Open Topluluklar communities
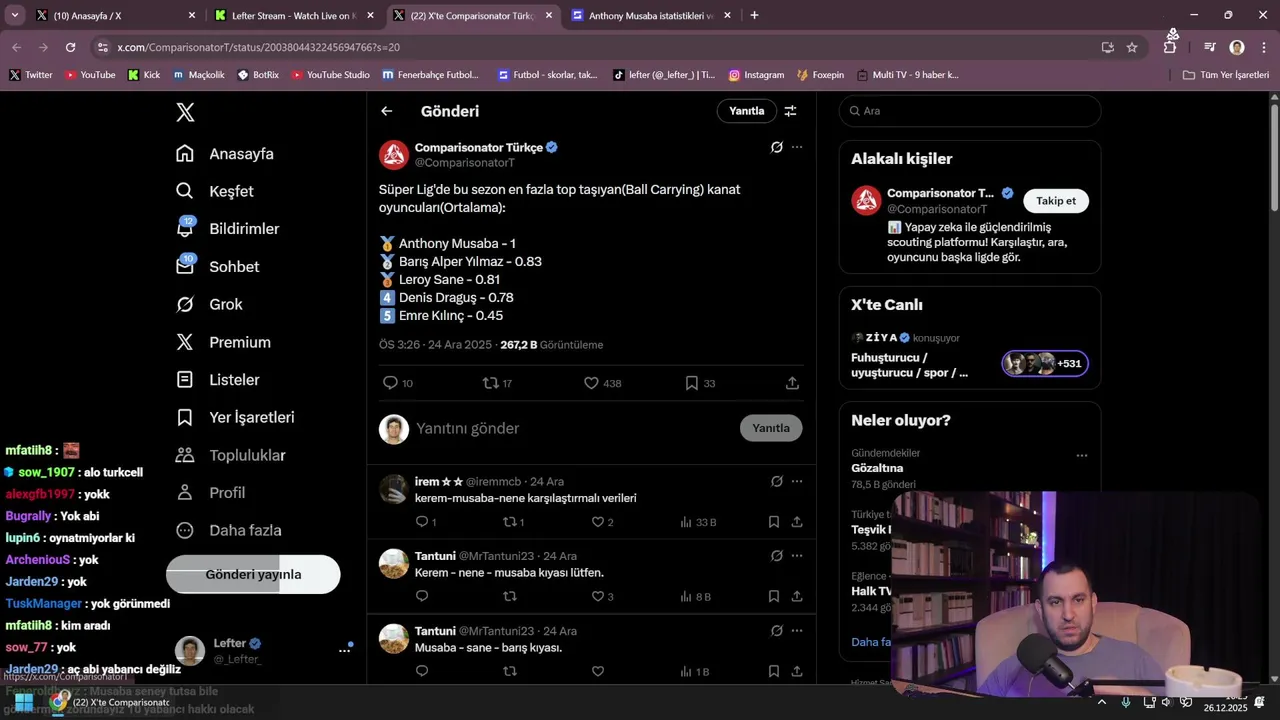1280x720 pixels. 230,455
